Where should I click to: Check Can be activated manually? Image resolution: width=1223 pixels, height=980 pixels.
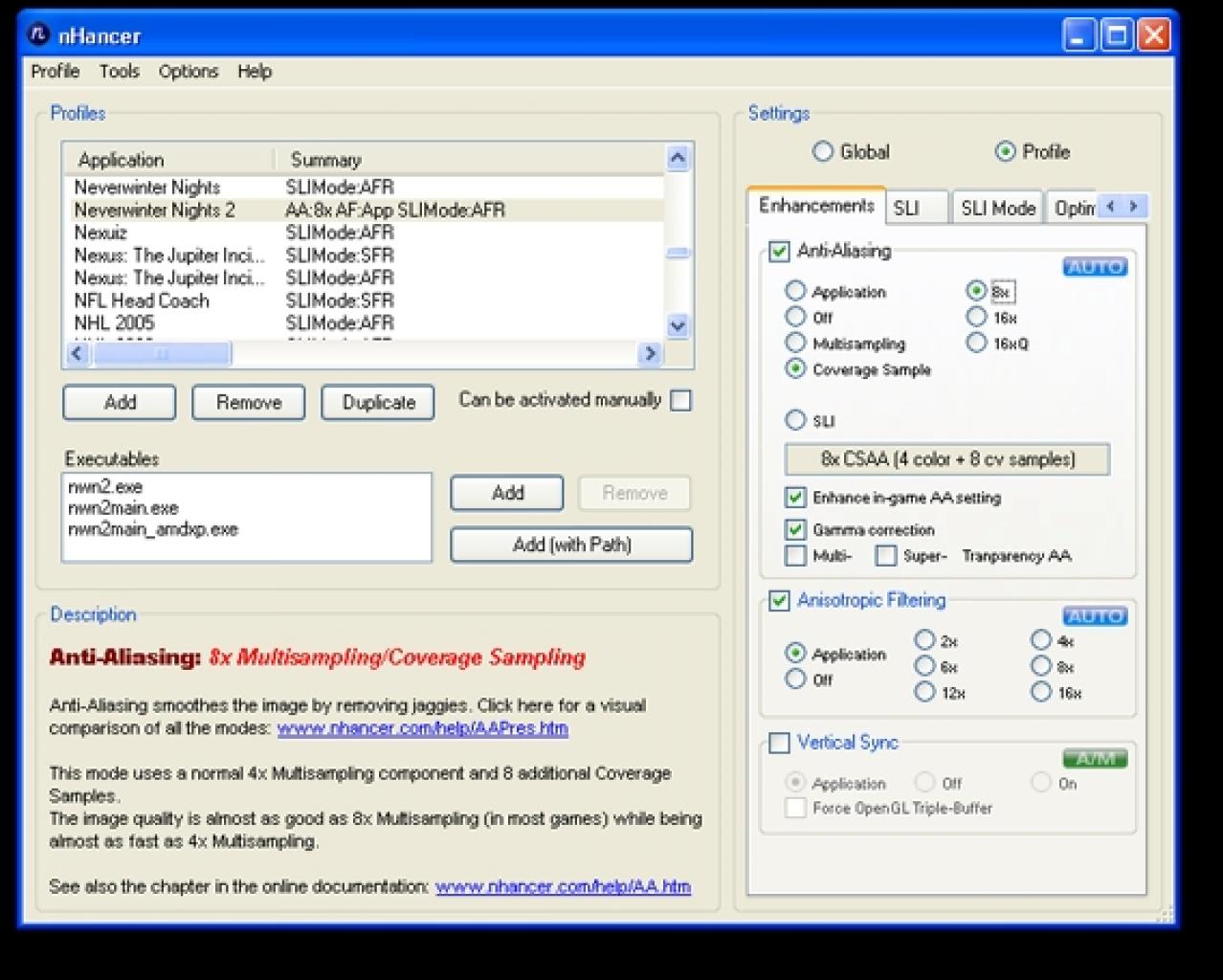click(x=681, y=401)
